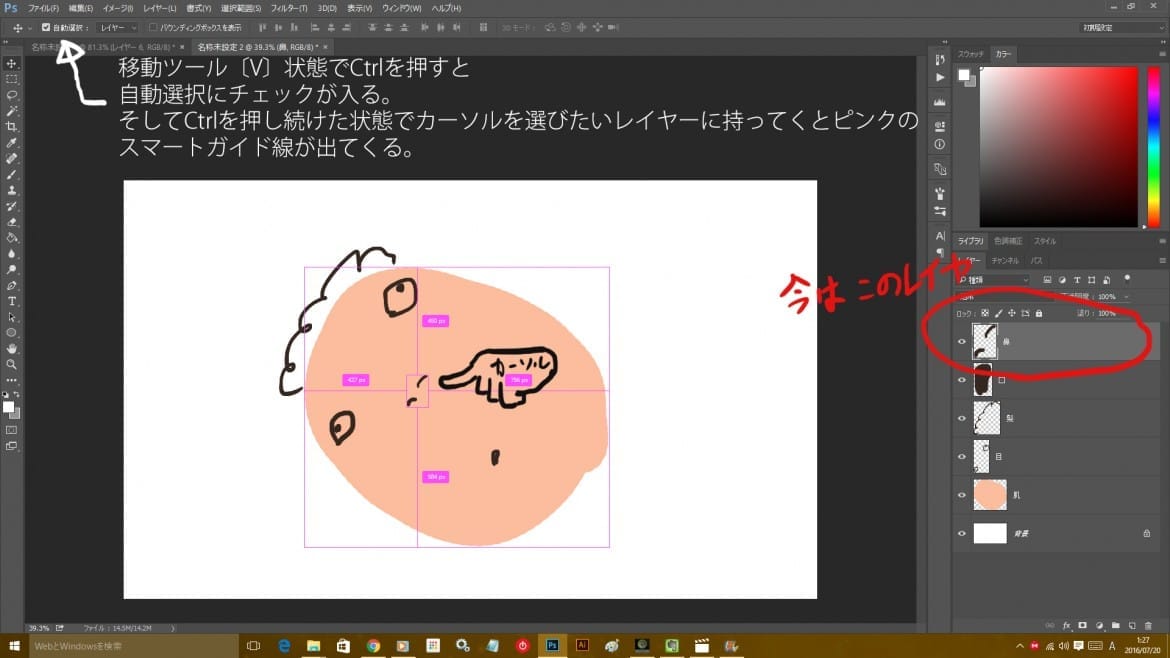Open the フィルター(T) menu
The image size is (1170, 658).
pyautogui.click(x=289, y=8)
